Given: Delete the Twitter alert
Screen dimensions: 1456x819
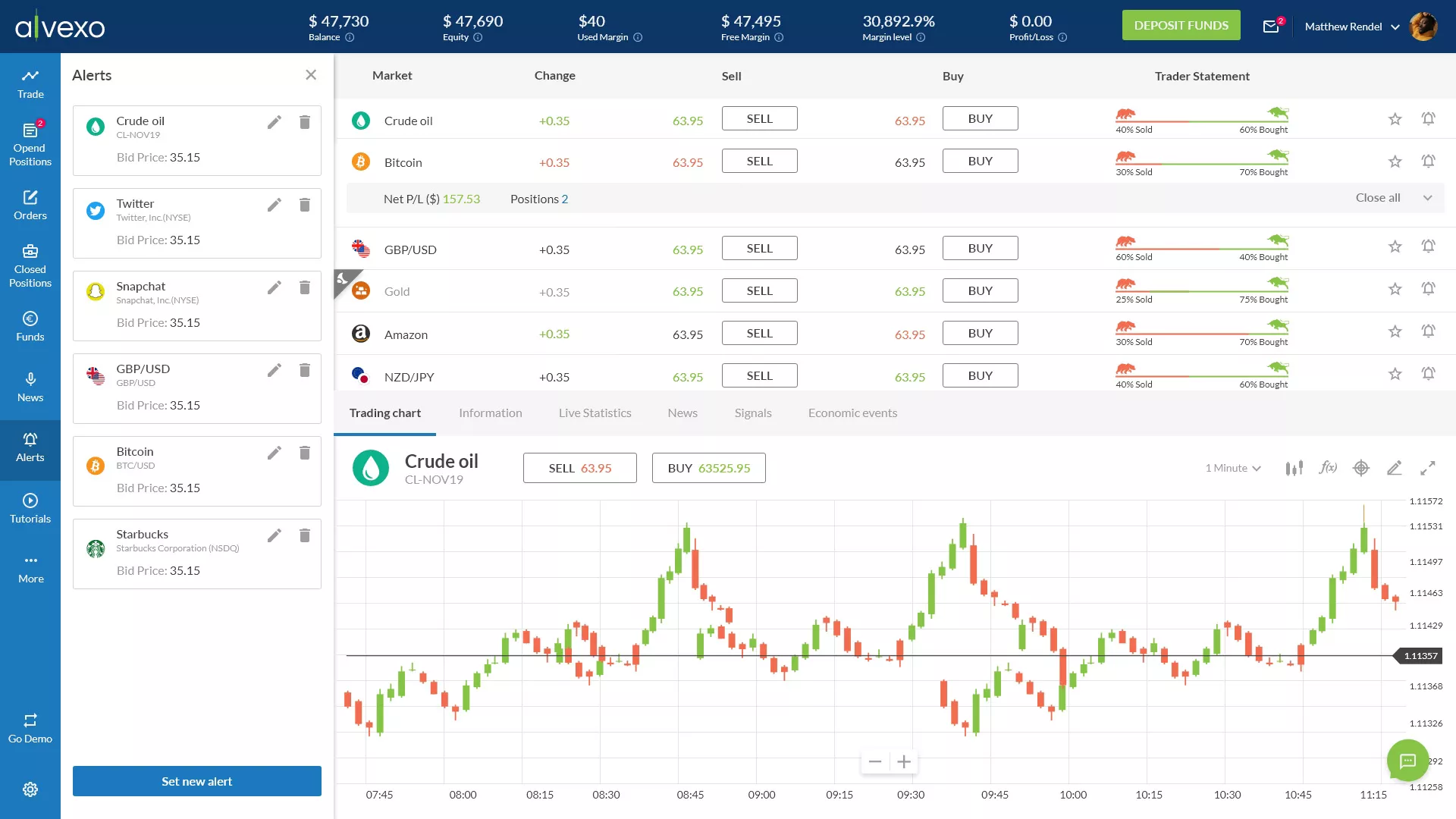Looking at the screenshot, I should click(x=305, y=205).
